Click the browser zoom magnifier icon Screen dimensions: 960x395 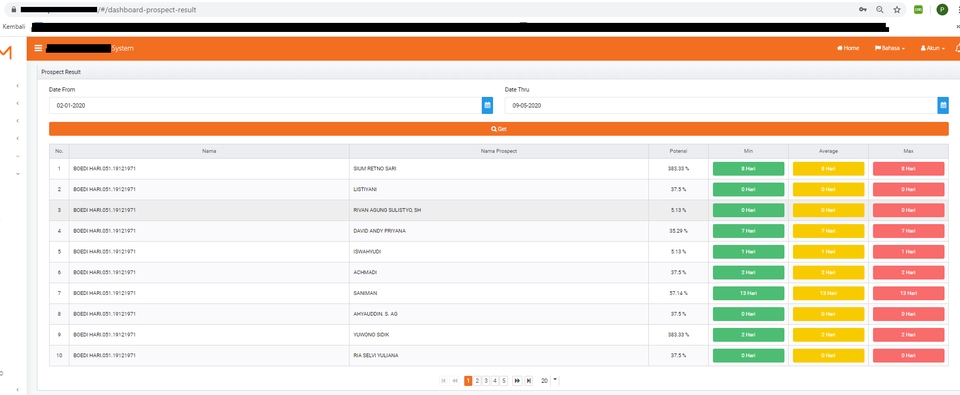(x=880, y=10)
